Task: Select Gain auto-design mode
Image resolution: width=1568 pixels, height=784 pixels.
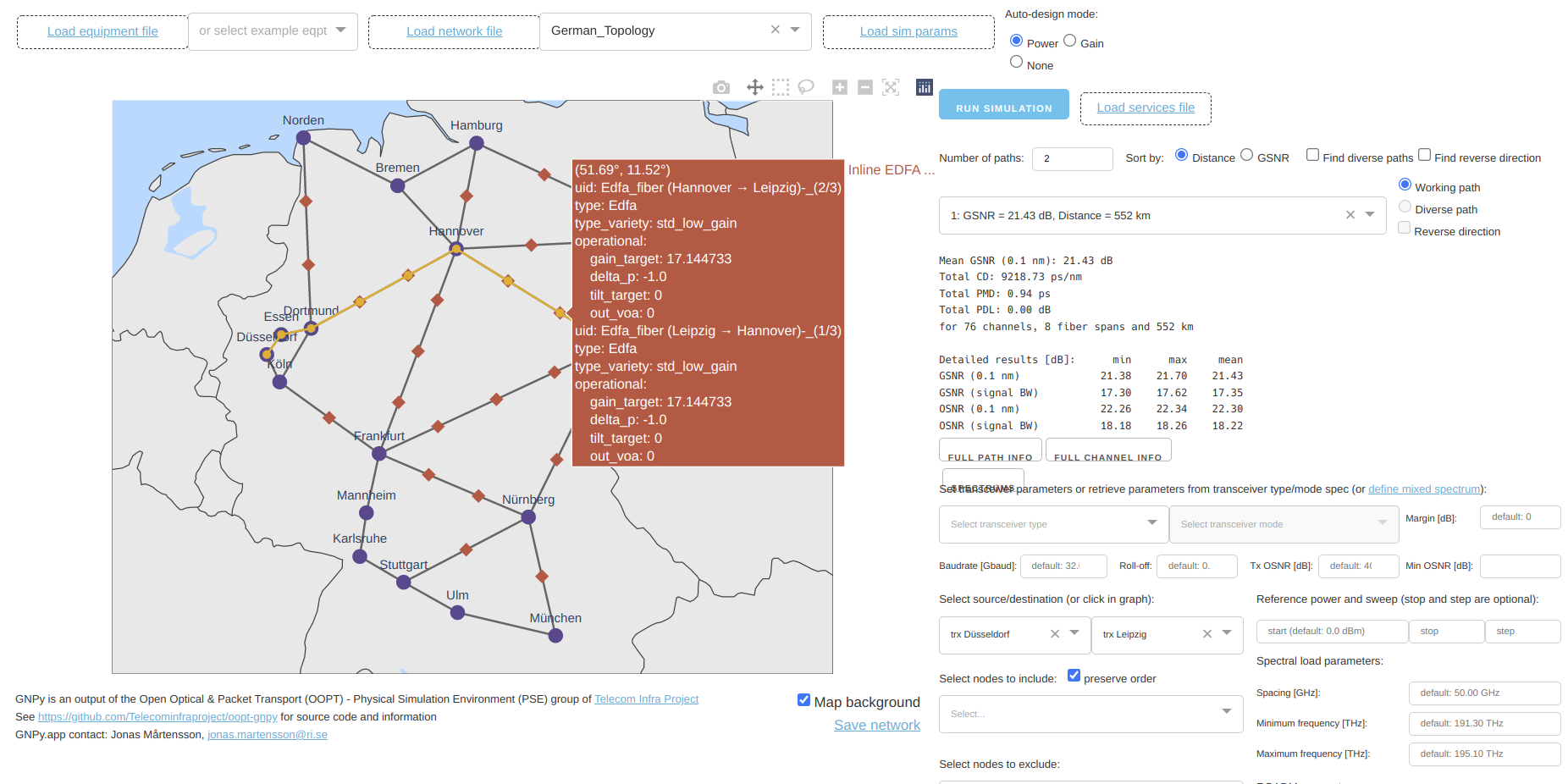Action: 1070,41
